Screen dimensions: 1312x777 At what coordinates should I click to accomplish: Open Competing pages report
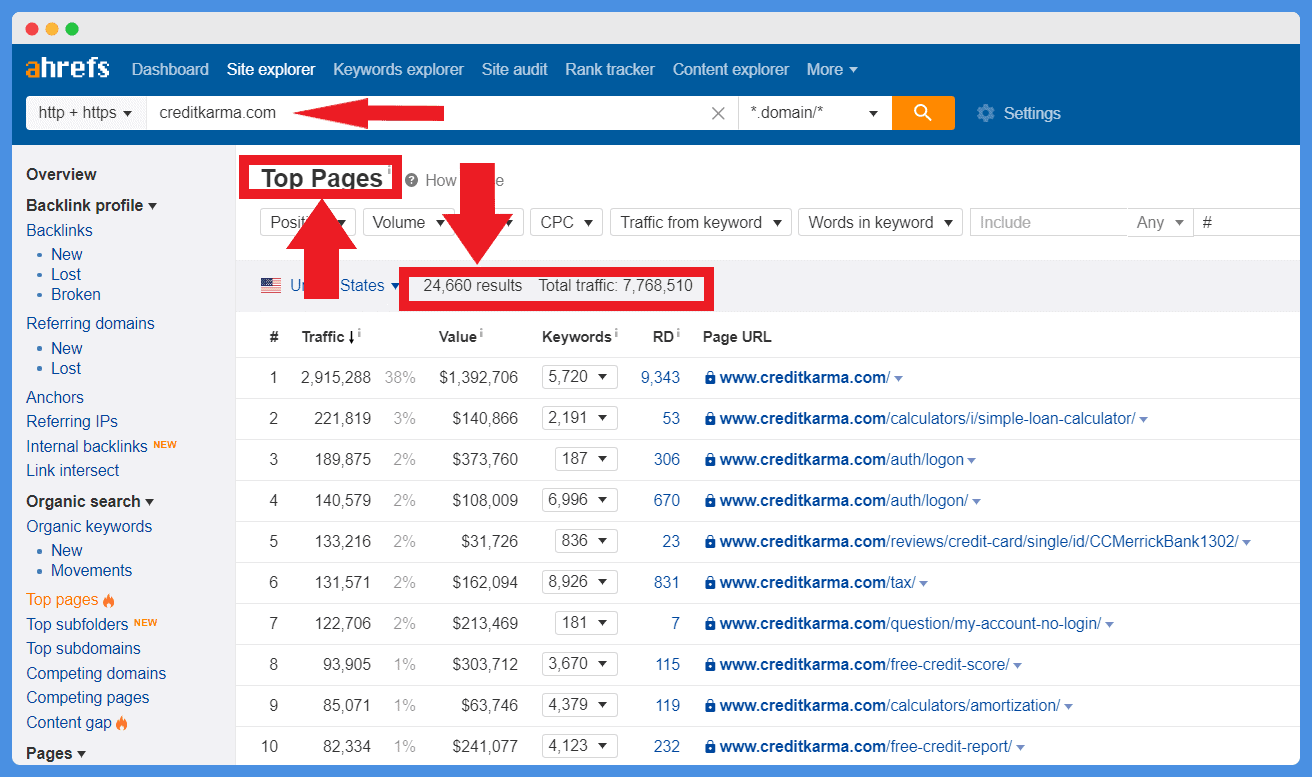pyautogui.click(x=88, y=697)
